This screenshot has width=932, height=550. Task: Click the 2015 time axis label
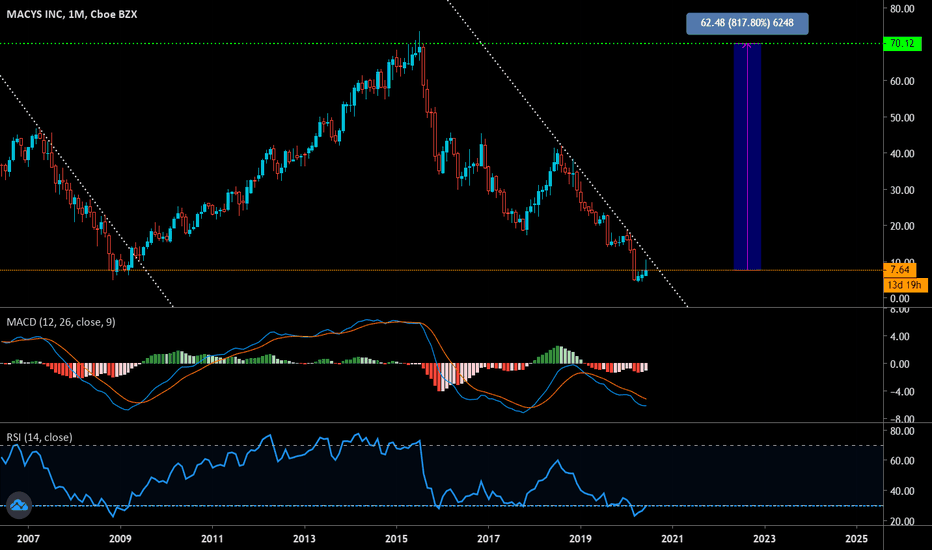pos(396,539)
